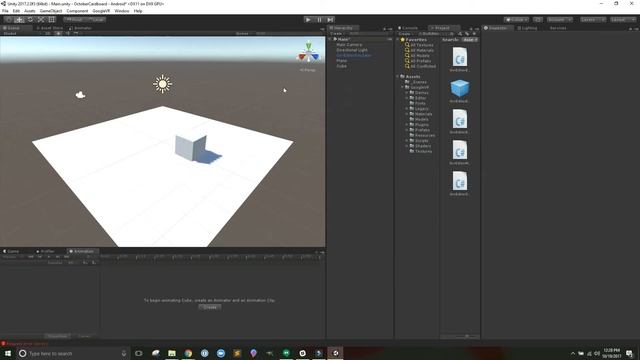Select the Move tool
The width and height of the screenshot is (640, 360).
pos(19,19)
